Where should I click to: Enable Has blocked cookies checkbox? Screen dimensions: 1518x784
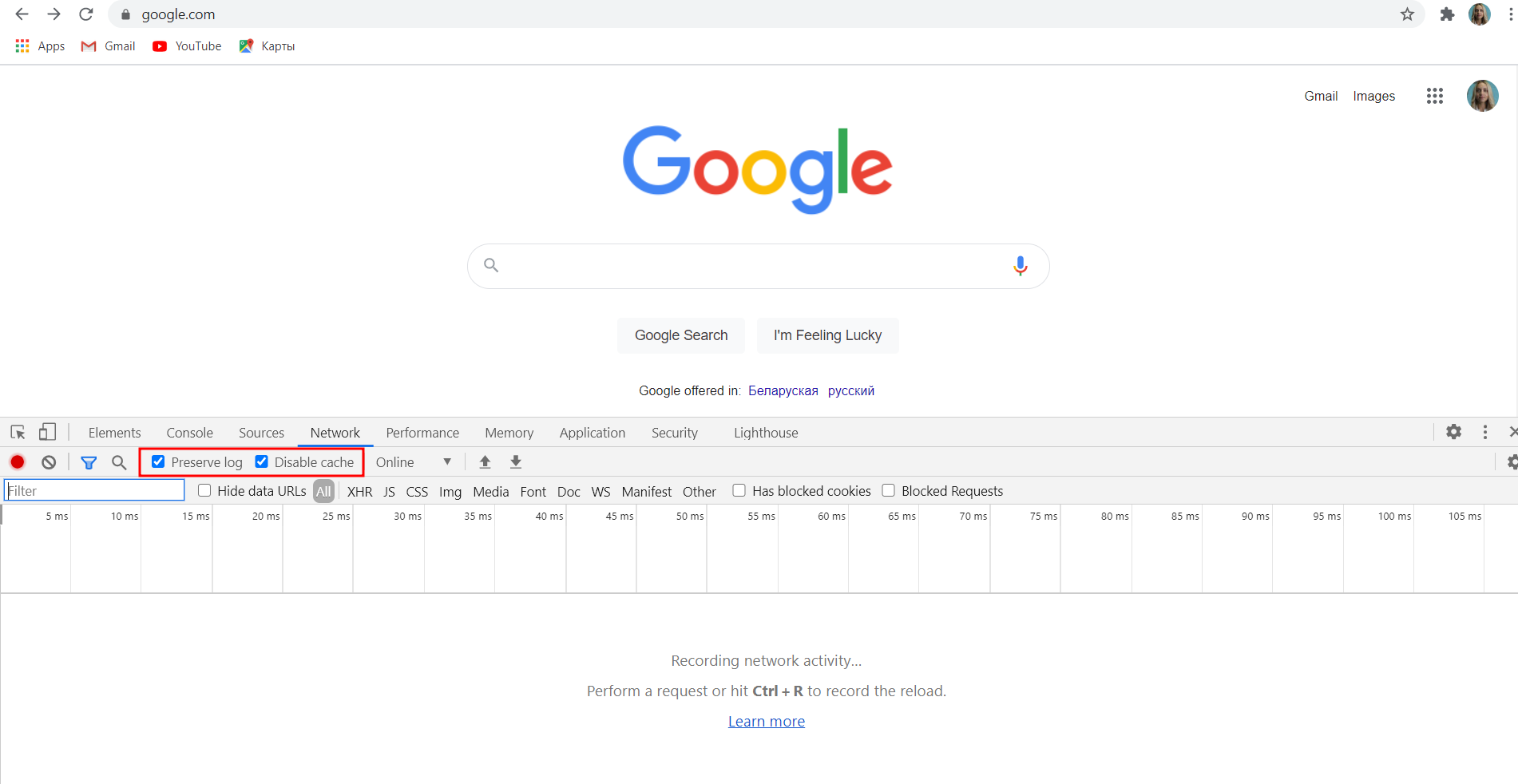click(x=739, y=490)
